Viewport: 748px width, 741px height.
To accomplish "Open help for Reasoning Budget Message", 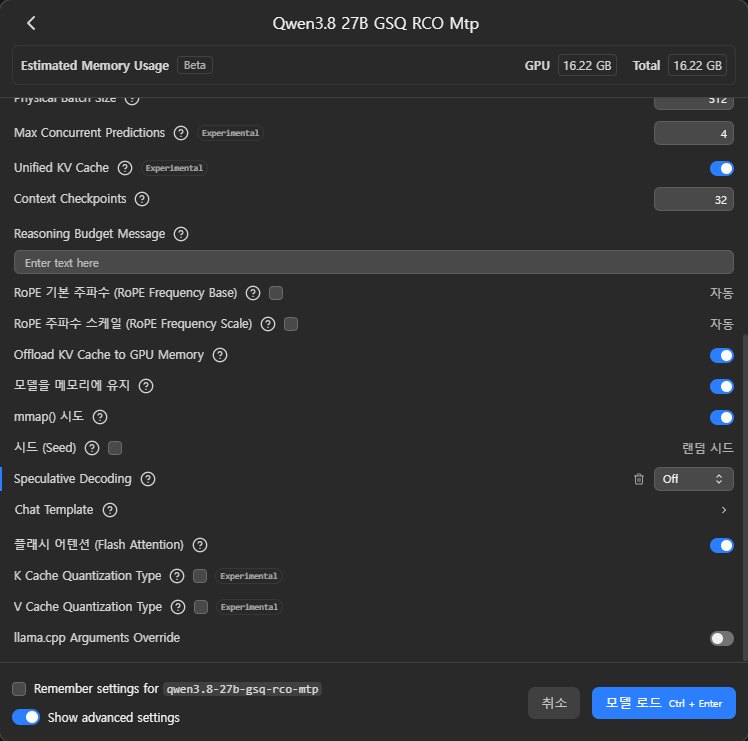I will (x=181, y=234).
